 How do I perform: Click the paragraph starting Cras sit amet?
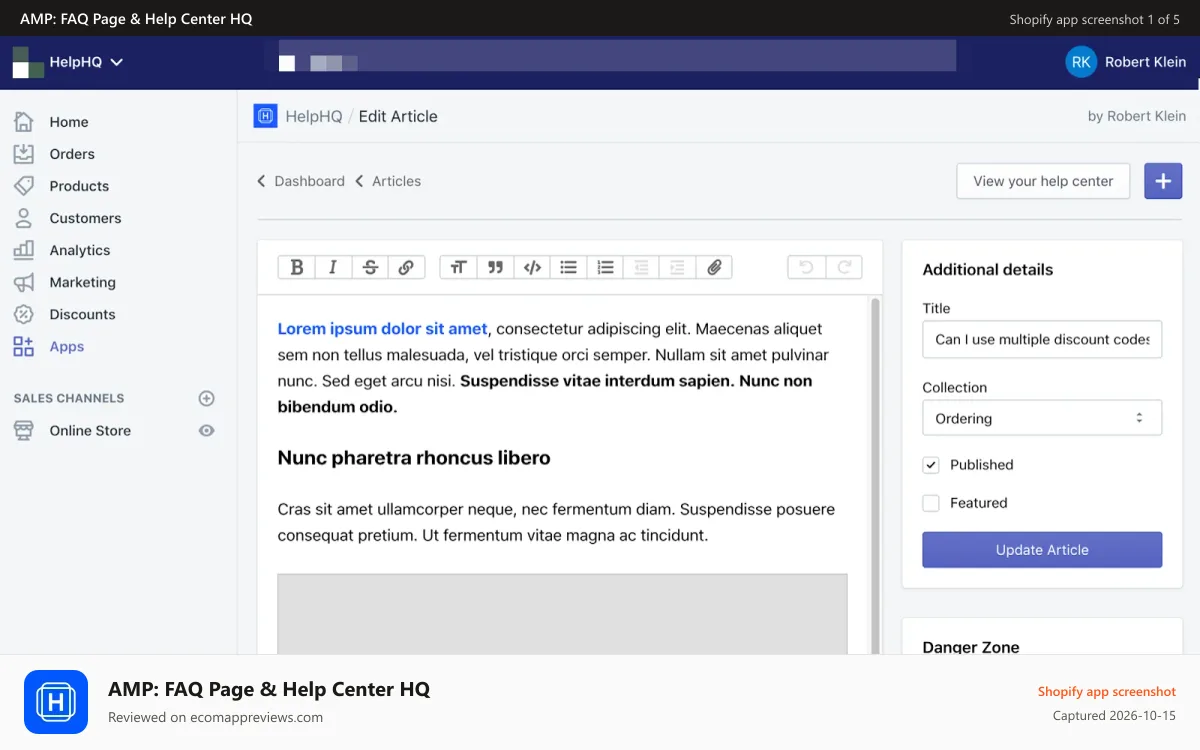point(556,522)
